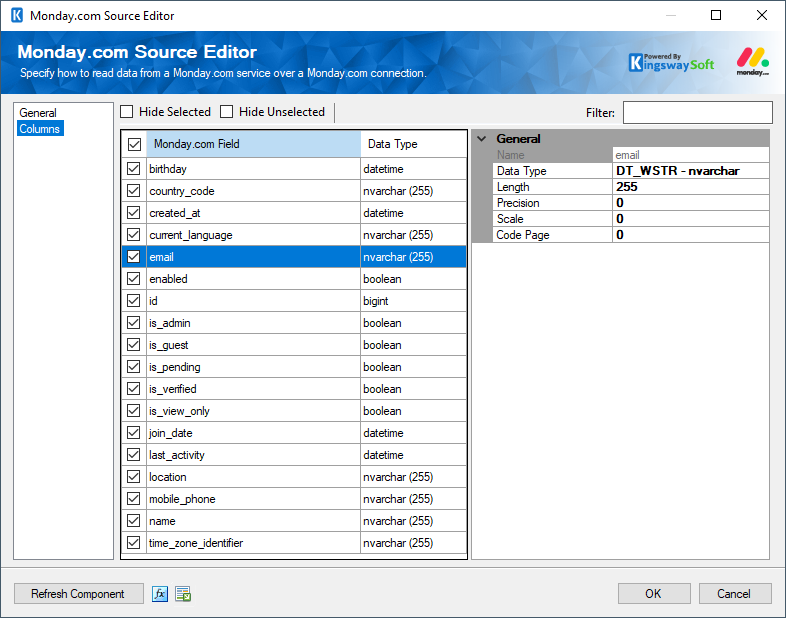Uncheck the email field checkbox
This screenshot has height=618, width=786.
coord(133,257)
